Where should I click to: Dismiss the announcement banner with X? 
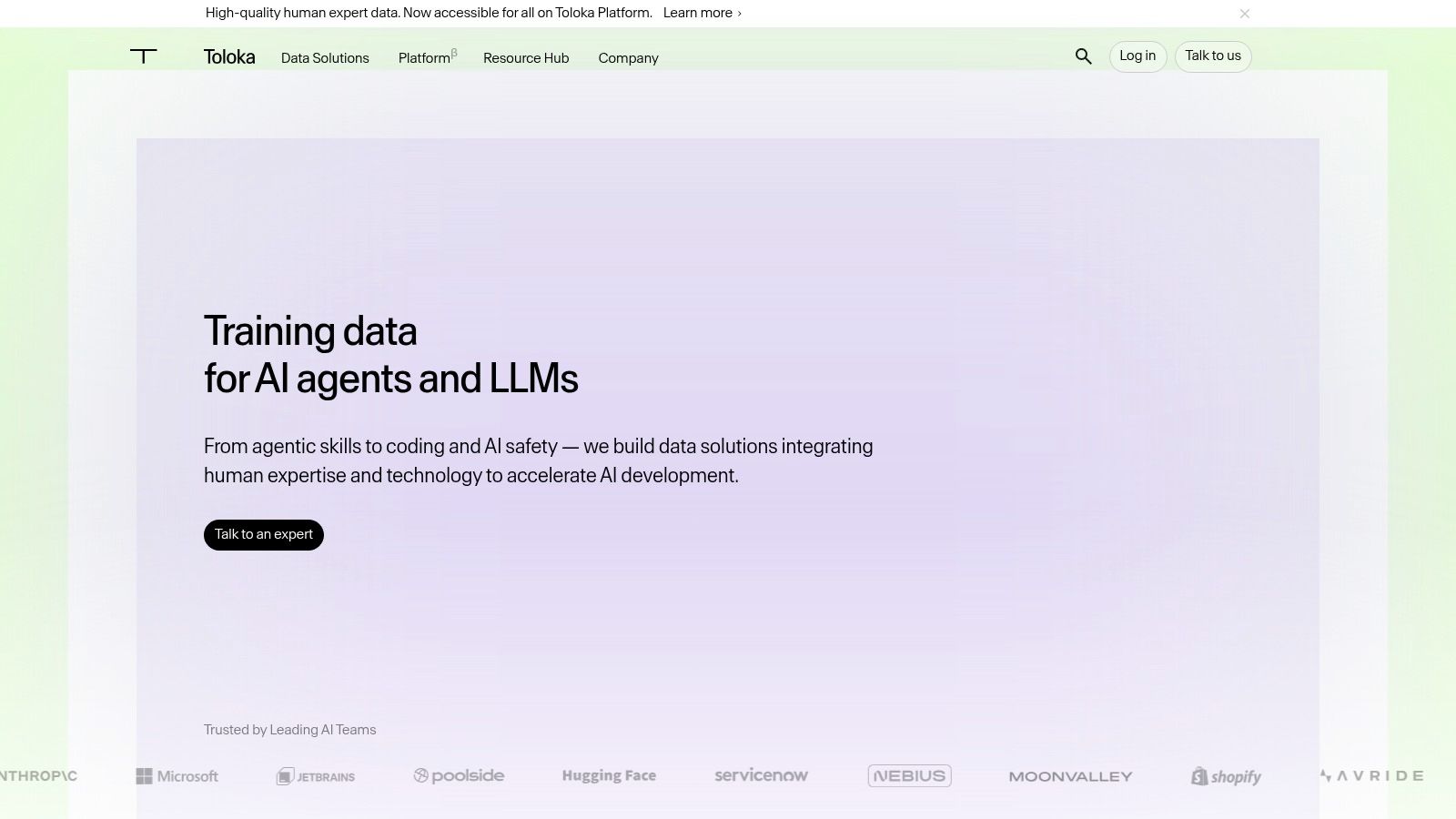(1244, 14)
